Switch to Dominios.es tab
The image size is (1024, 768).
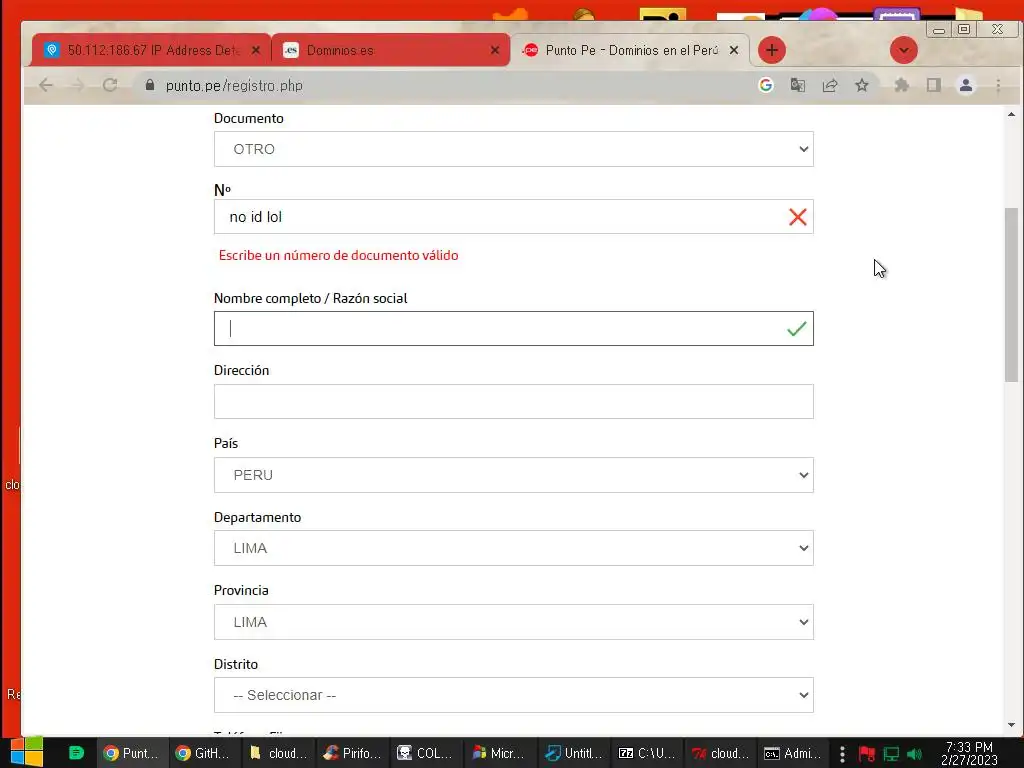point(391,50)
